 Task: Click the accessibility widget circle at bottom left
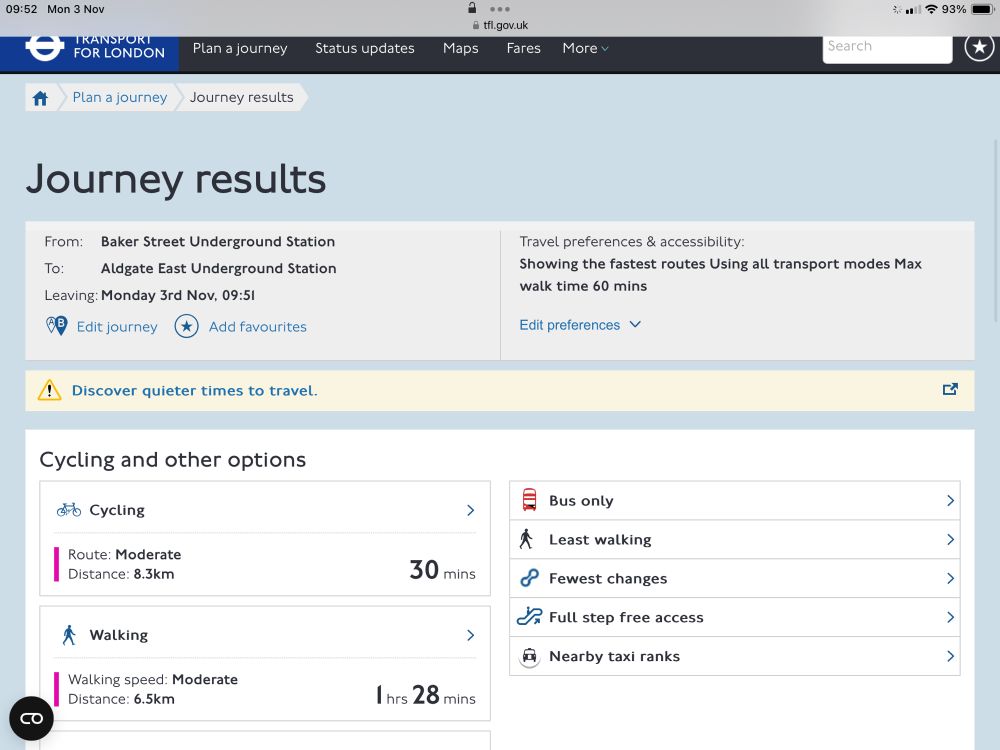pos(31,718)
